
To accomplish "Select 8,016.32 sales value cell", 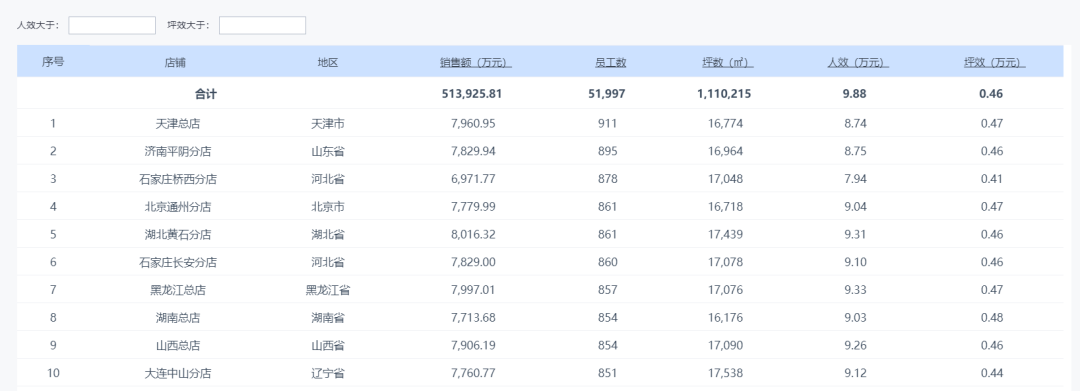I will (473, 234).
